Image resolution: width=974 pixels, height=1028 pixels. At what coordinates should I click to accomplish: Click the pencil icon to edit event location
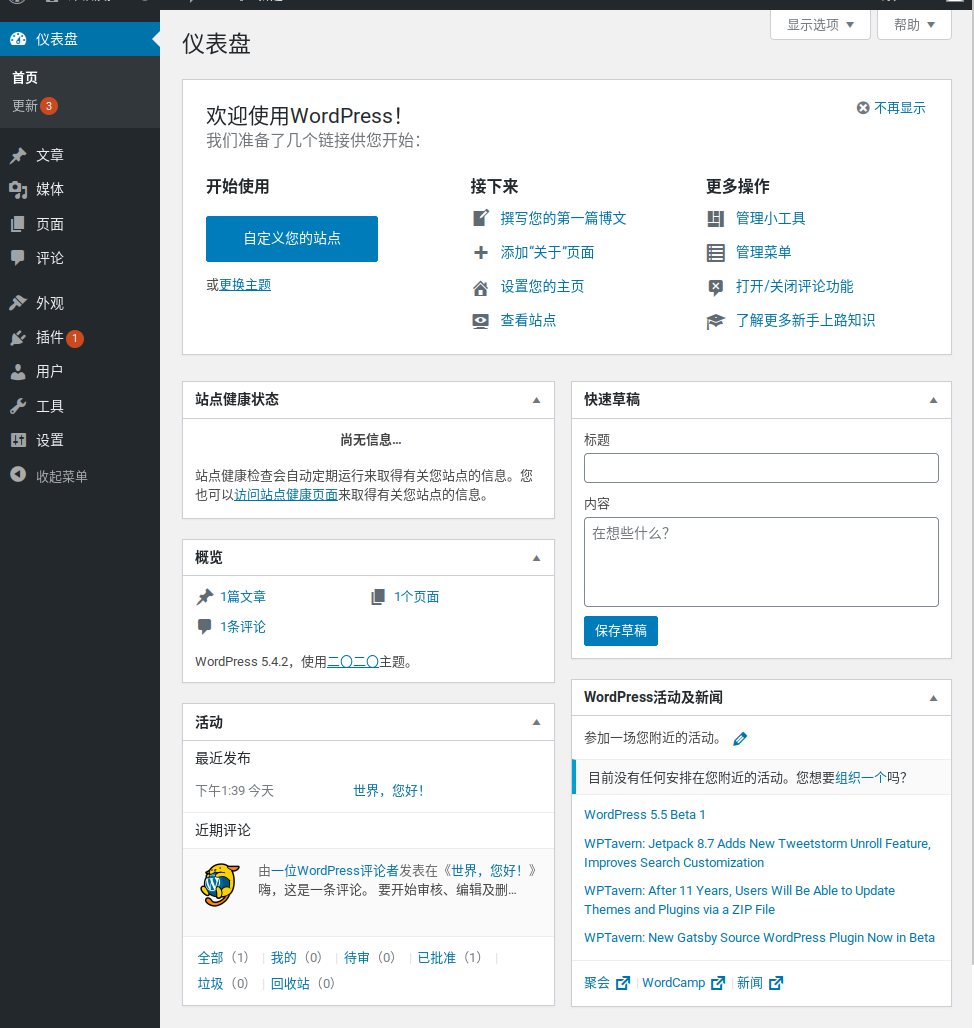[740, 739]
